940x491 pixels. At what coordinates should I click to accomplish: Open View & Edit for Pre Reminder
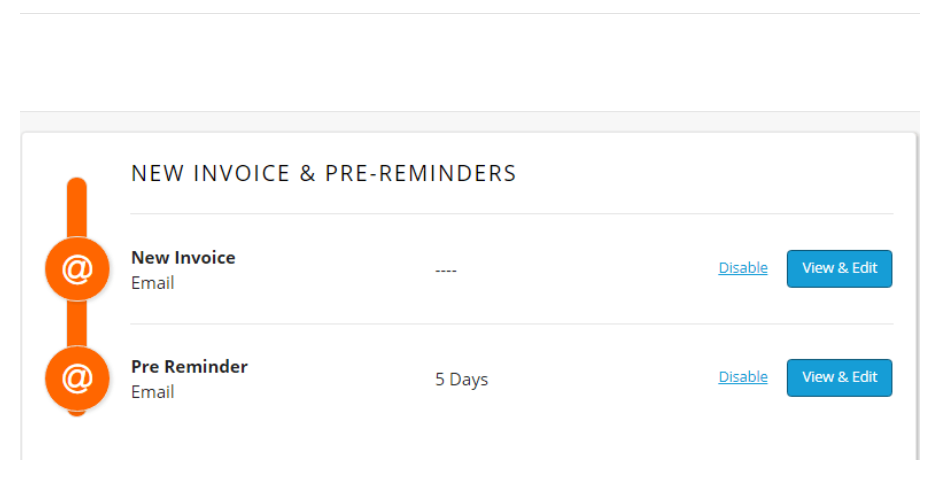click(x=839, y=378)
